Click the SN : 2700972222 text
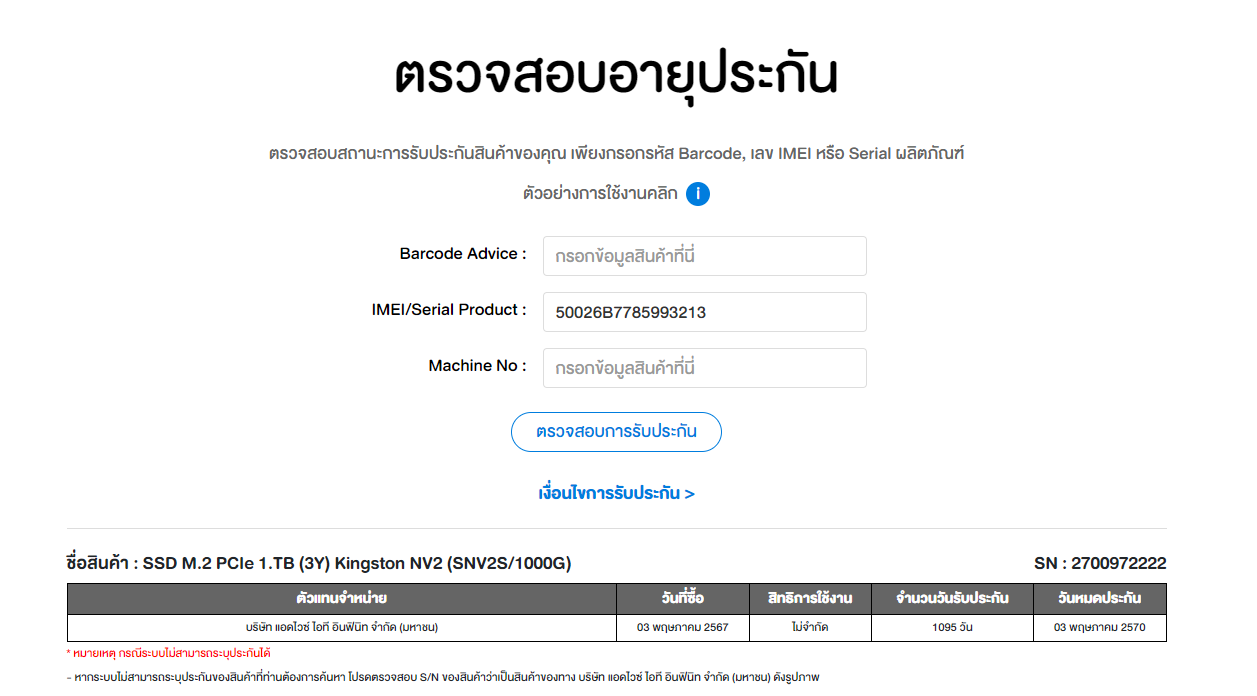Viewport: 1257px width, 696px height. coord(1100,564)
